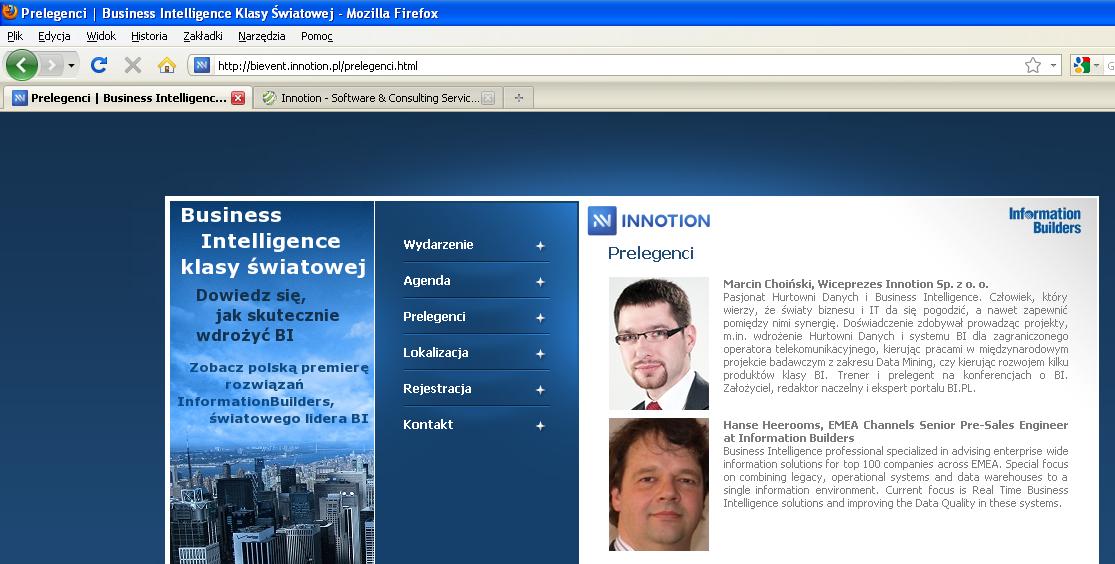Click Marcin Choiński's photo
1115x564 pixels.
click(658, 344)
